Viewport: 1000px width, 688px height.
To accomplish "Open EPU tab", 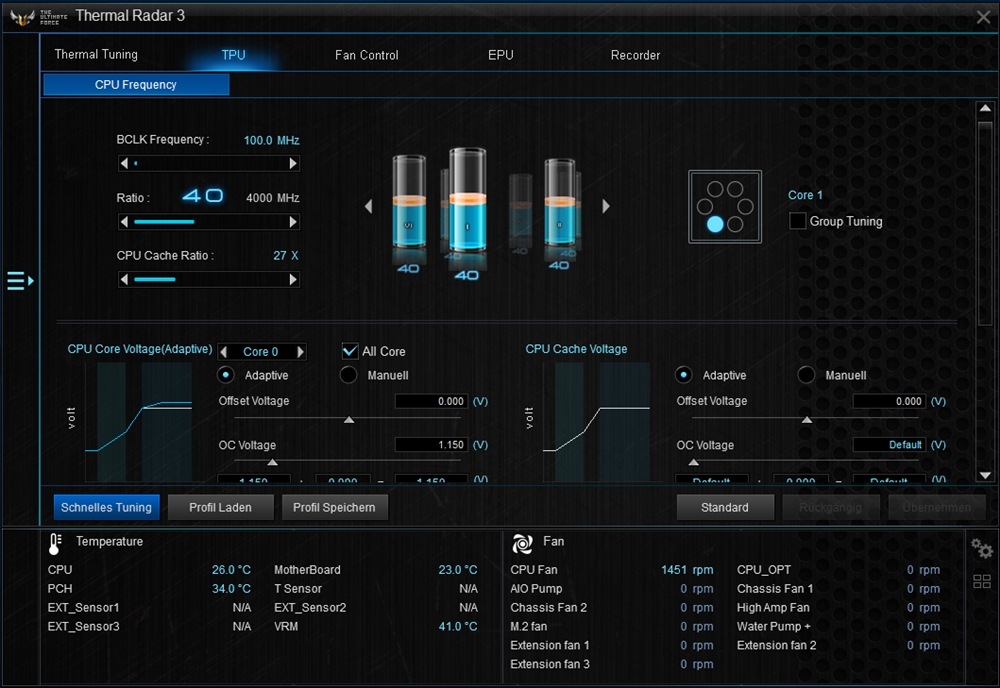I will [x=501, y=55].
